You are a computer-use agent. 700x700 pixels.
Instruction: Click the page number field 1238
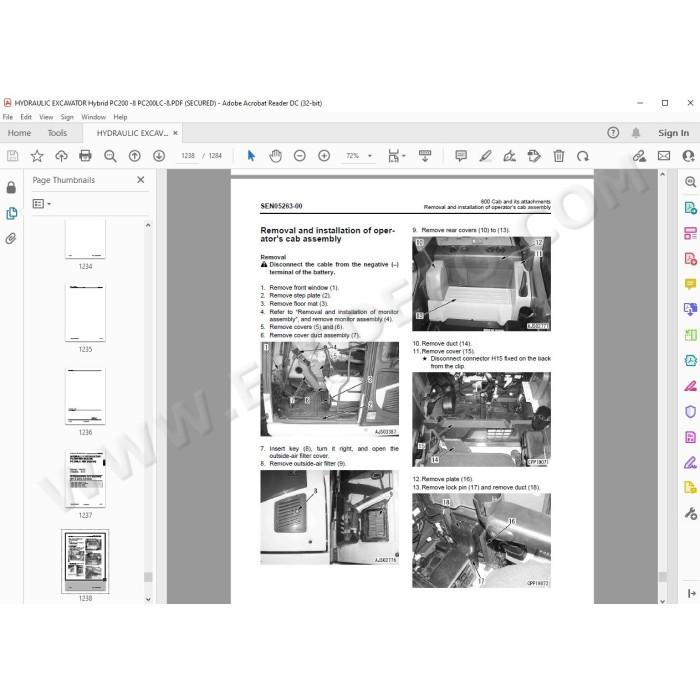click(188, 156)
